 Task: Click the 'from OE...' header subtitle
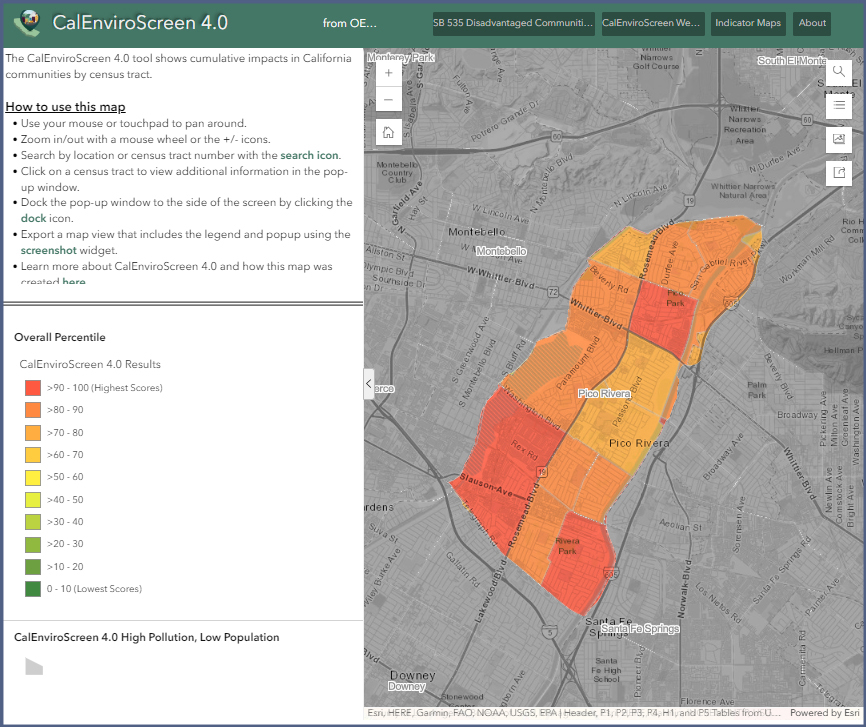click(x=350, y=23)
